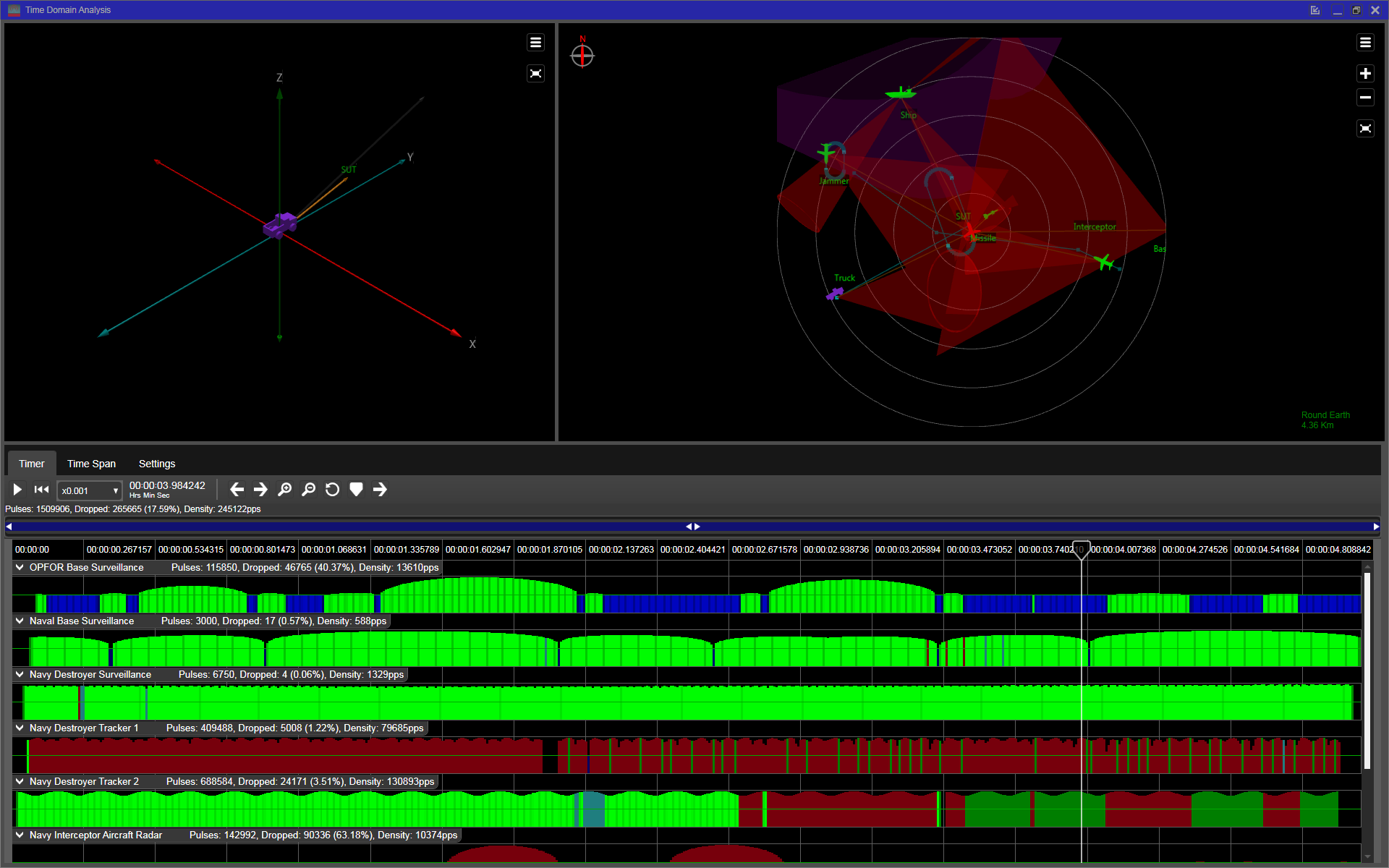Fit the map view to contents
The width and height of the screenshot is (1389, 868).
pyautogui.click(x=1366, y=128)
